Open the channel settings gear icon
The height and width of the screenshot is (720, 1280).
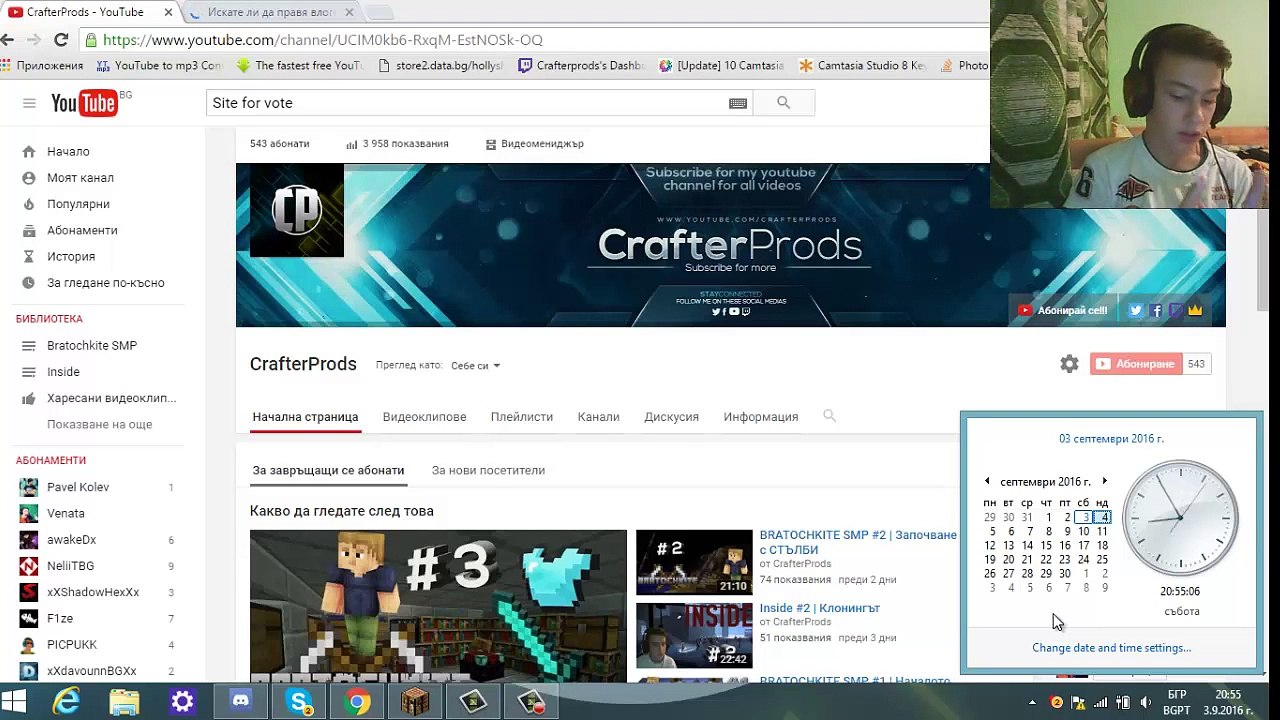point(1069,364)
